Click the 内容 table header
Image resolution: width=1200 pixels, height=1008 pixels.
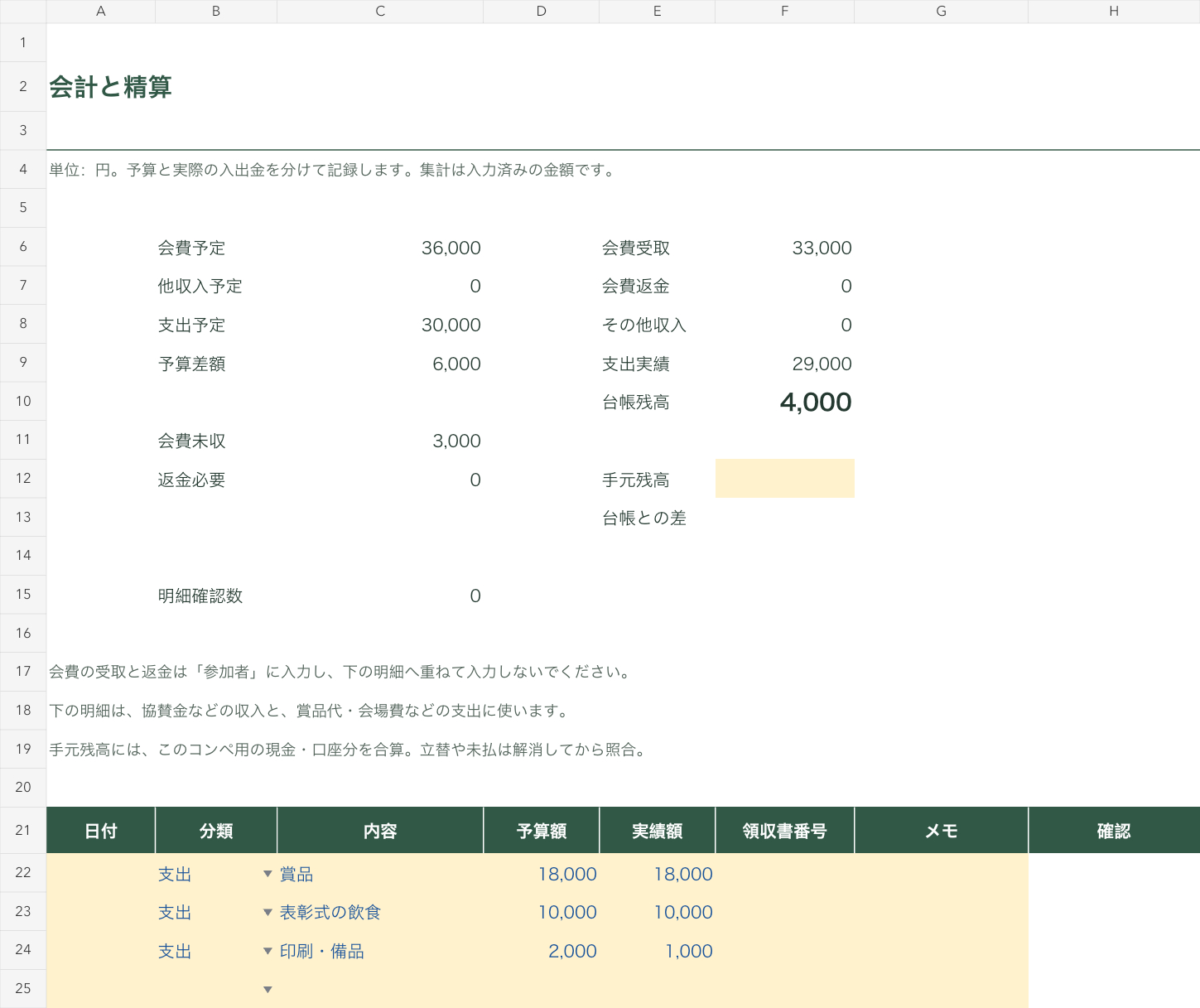380,831
